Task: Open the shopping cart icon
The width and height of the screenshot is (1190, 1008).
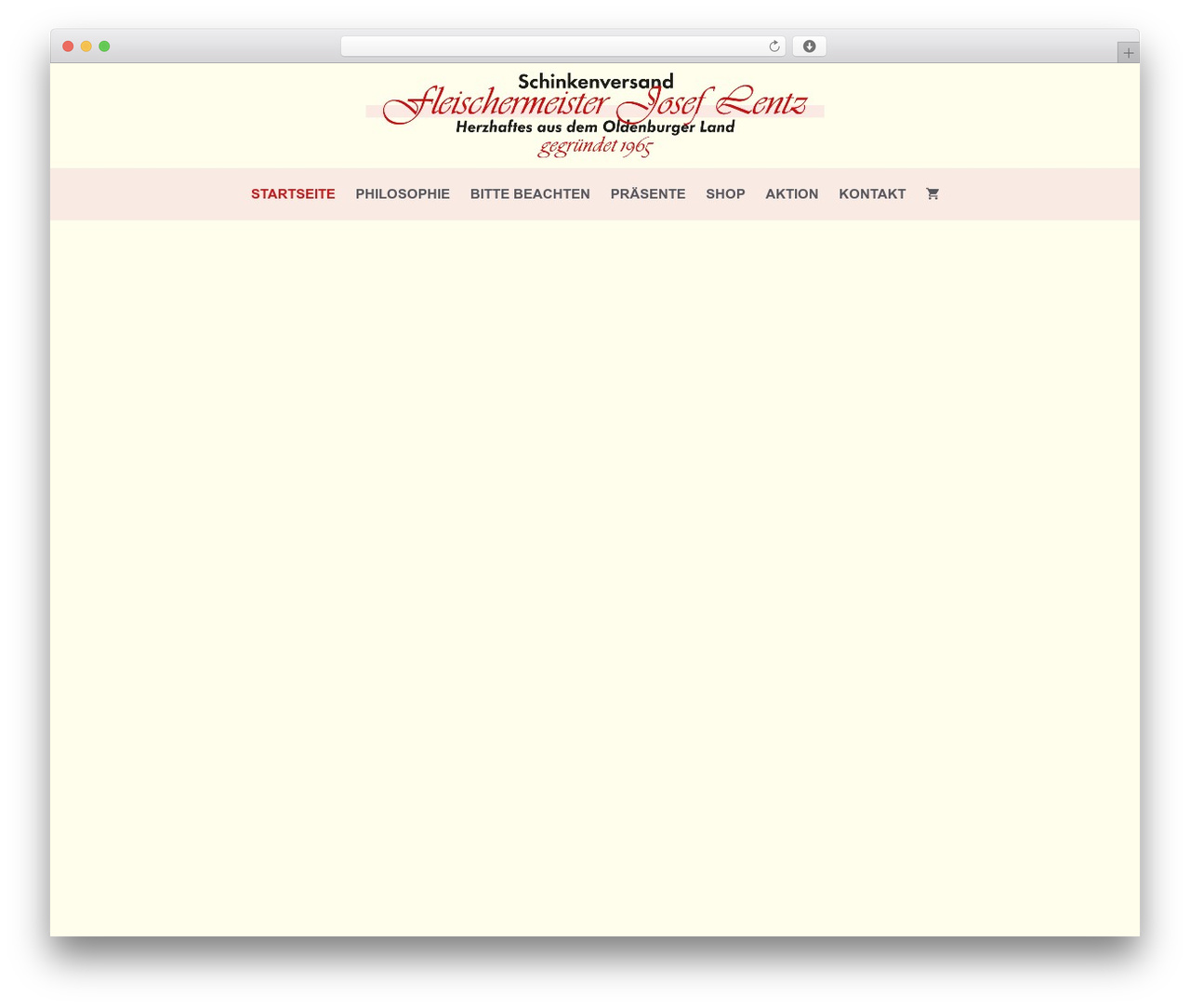Action: pos(932,193)
